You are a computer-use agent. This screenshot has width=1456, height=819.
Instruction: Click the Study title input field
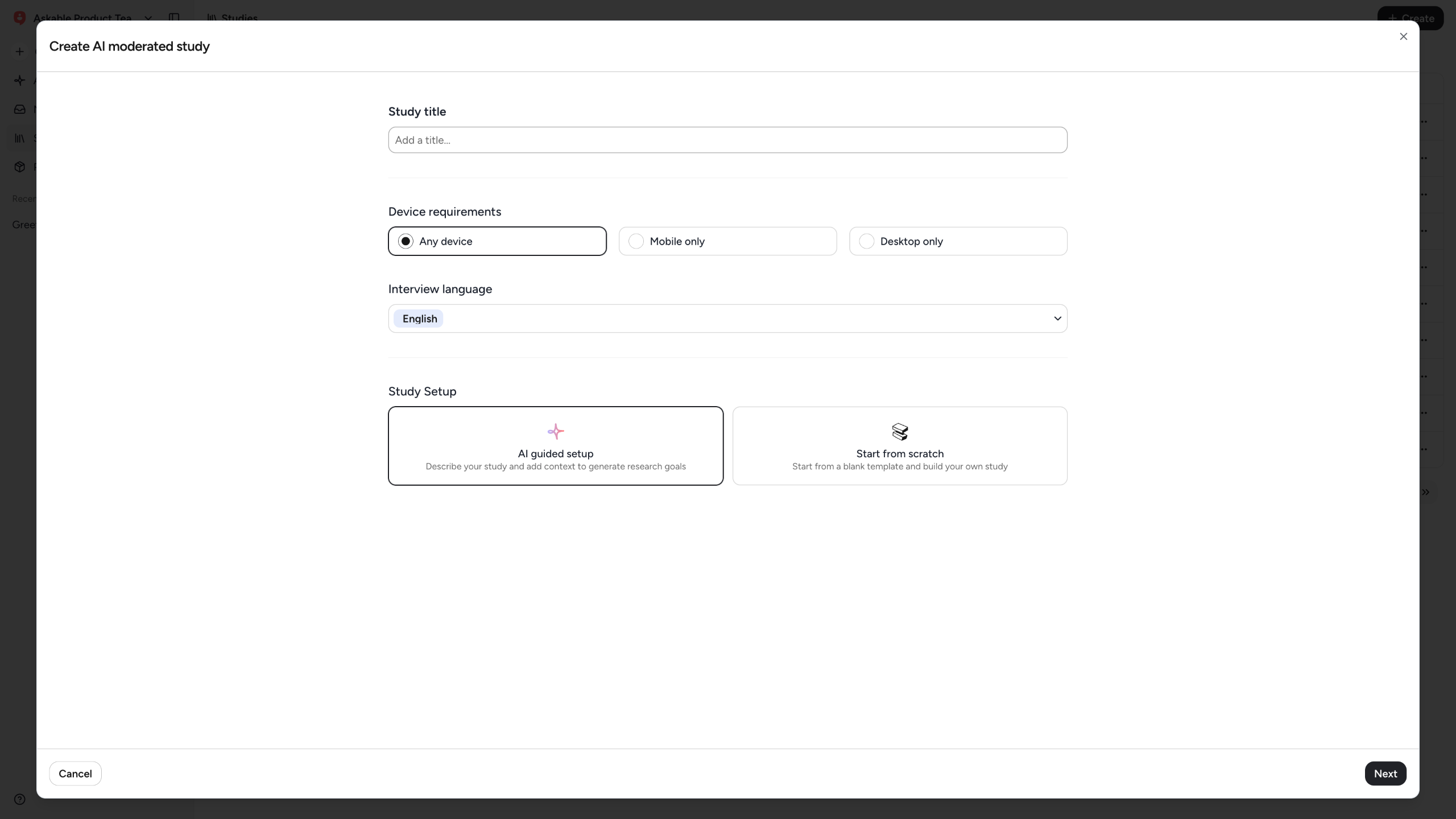pos(727,140)
